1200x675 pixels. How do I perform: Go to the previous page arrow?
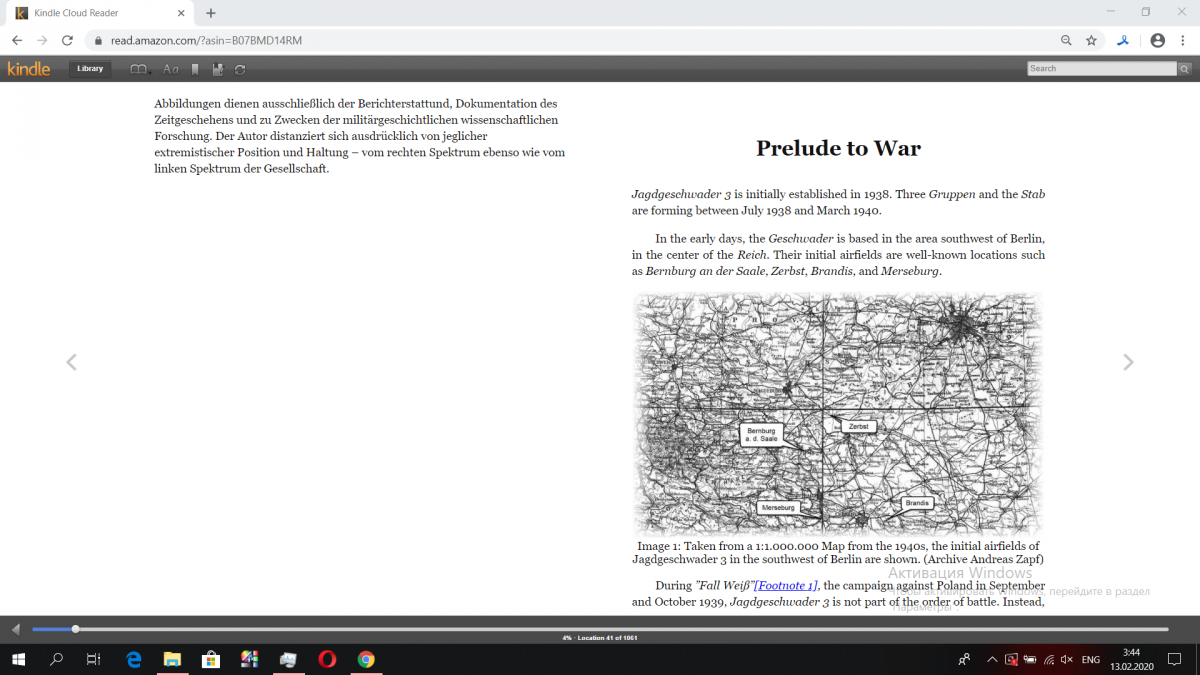pyautogui.click(x=71, y=362)
